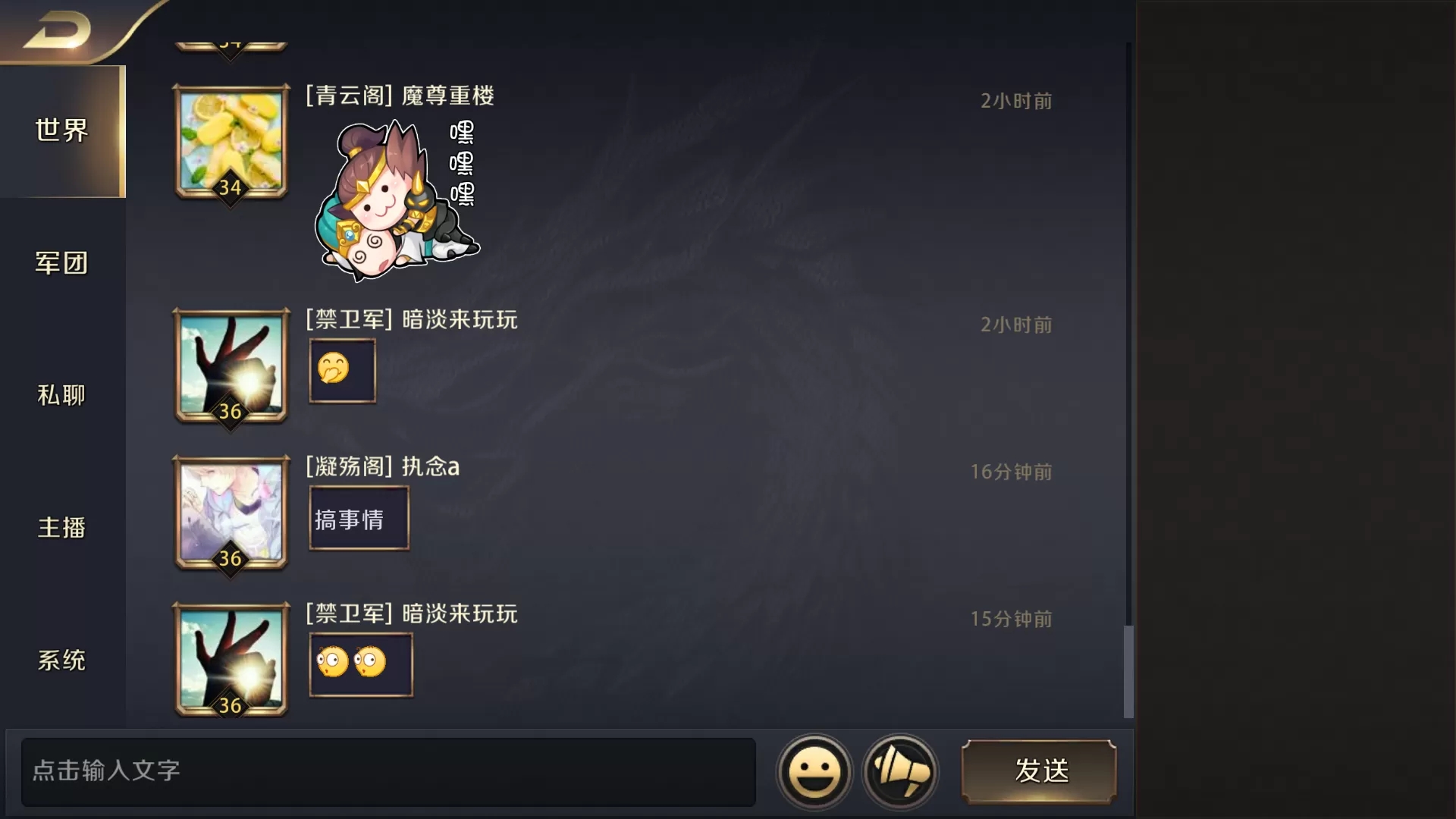The width and height of the screenshot is (1456, 819).
Task: Open the 主播 tab
Action: [62, 528]
